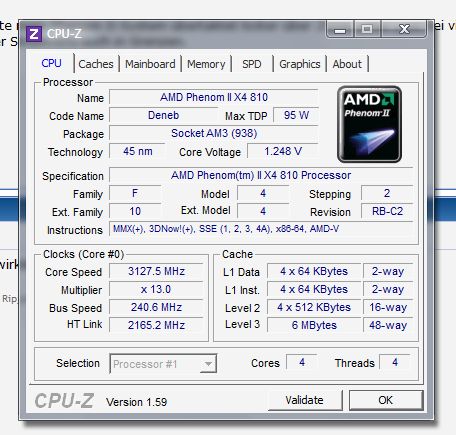The image size is (456, 435).
Task: Click the Validate button
Action: (x=304, y=400)
